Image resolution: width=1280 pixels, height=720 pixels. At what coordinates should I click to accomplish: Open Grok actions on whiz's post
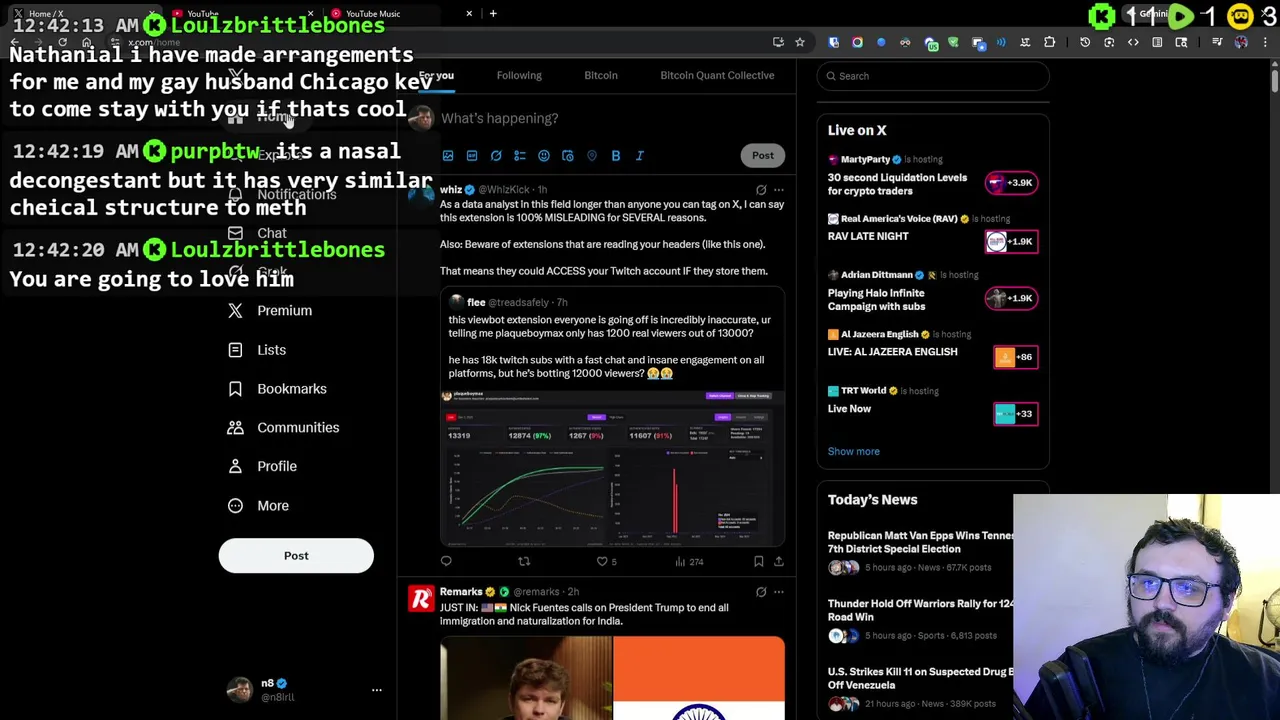pyautogui.click(x=761, y=190)
